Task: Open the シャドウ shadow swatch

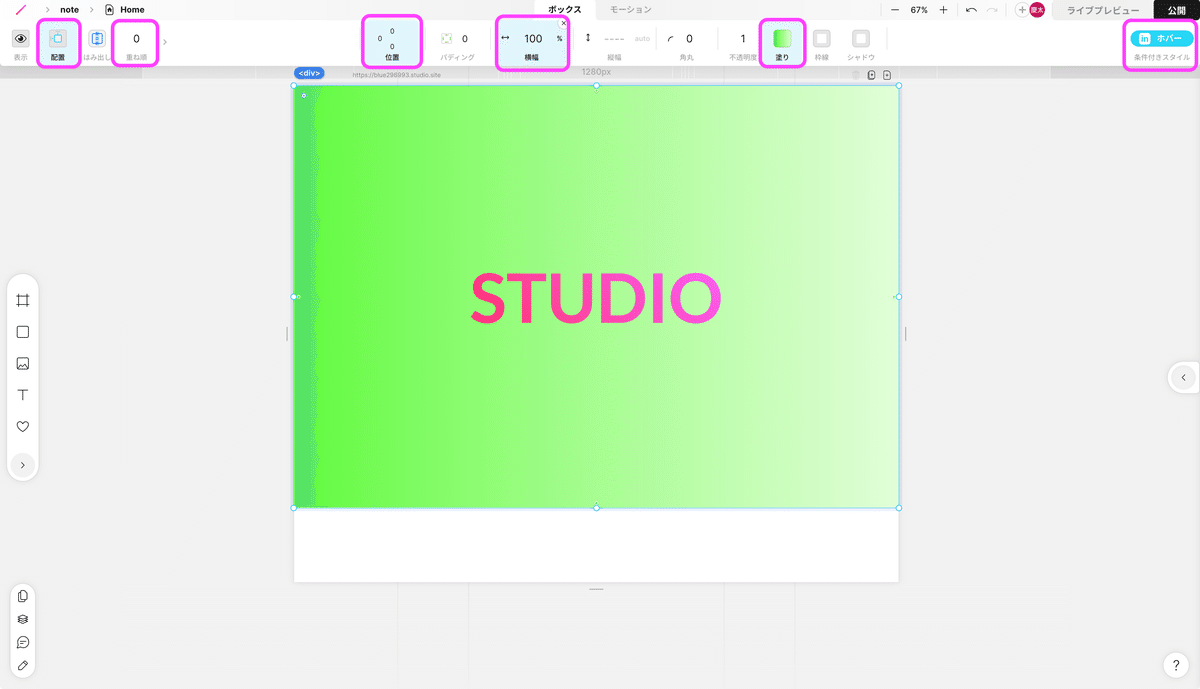Action: click(x=861, y=39)
